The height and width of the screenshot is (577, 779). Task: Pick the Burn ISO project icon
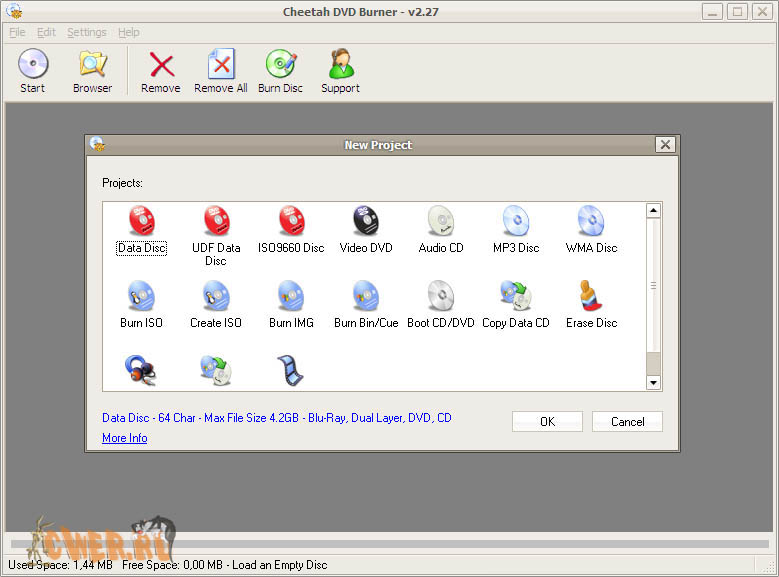pyautogui.click(x=141, y=297)
